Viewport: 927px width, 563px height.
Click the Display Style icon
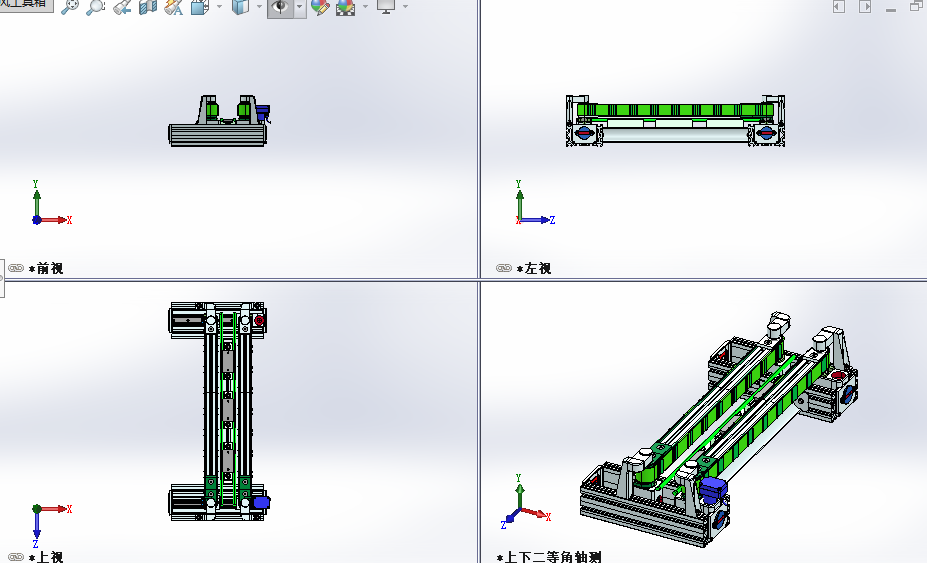tap(239, 7)
